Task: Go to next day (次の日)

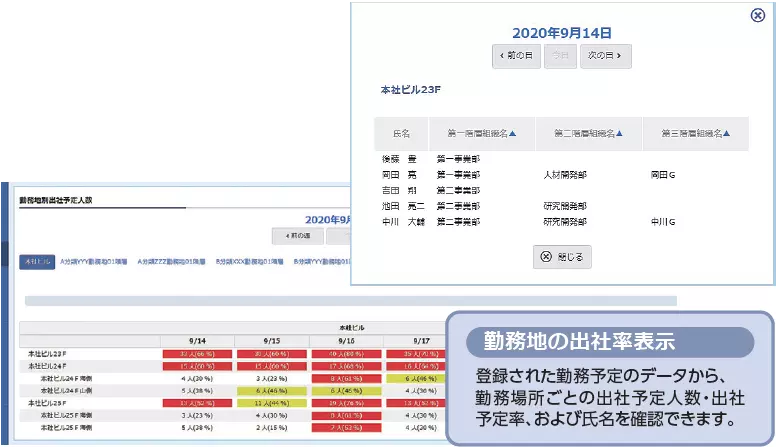Action: point(606,57)
